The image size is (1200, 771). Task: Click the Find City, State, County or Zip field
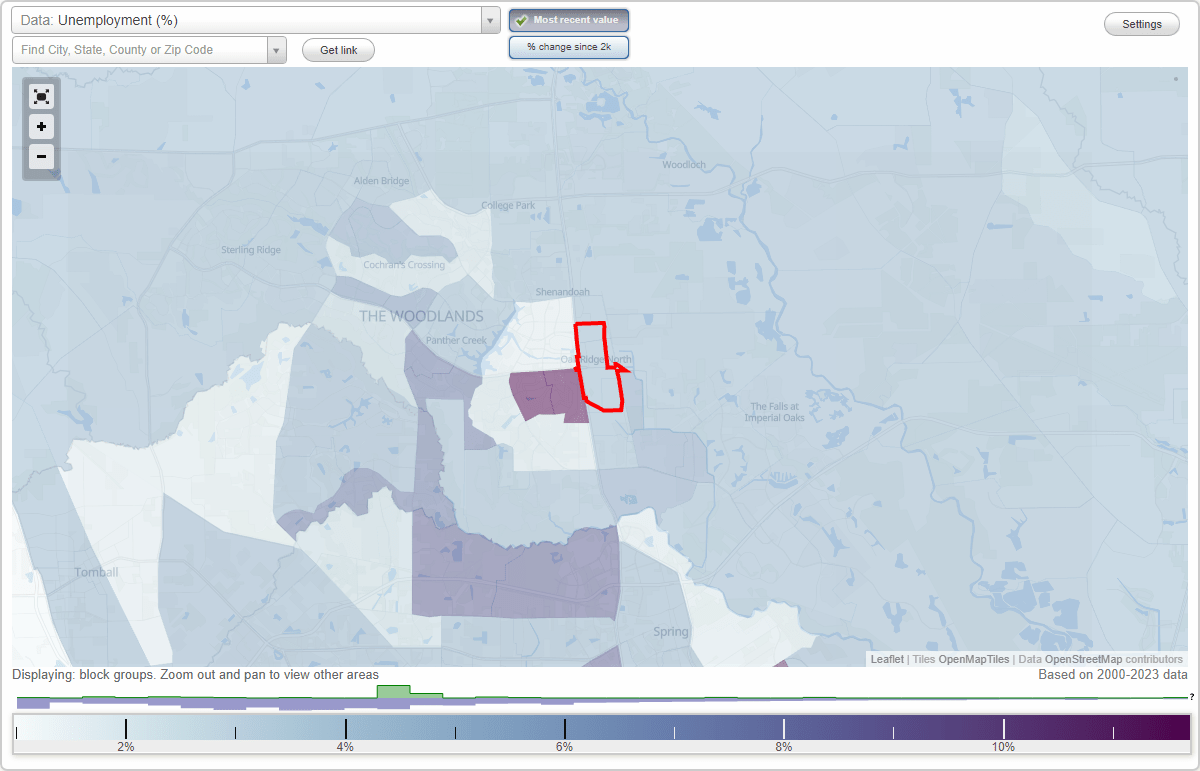click(x=140, y=50)
